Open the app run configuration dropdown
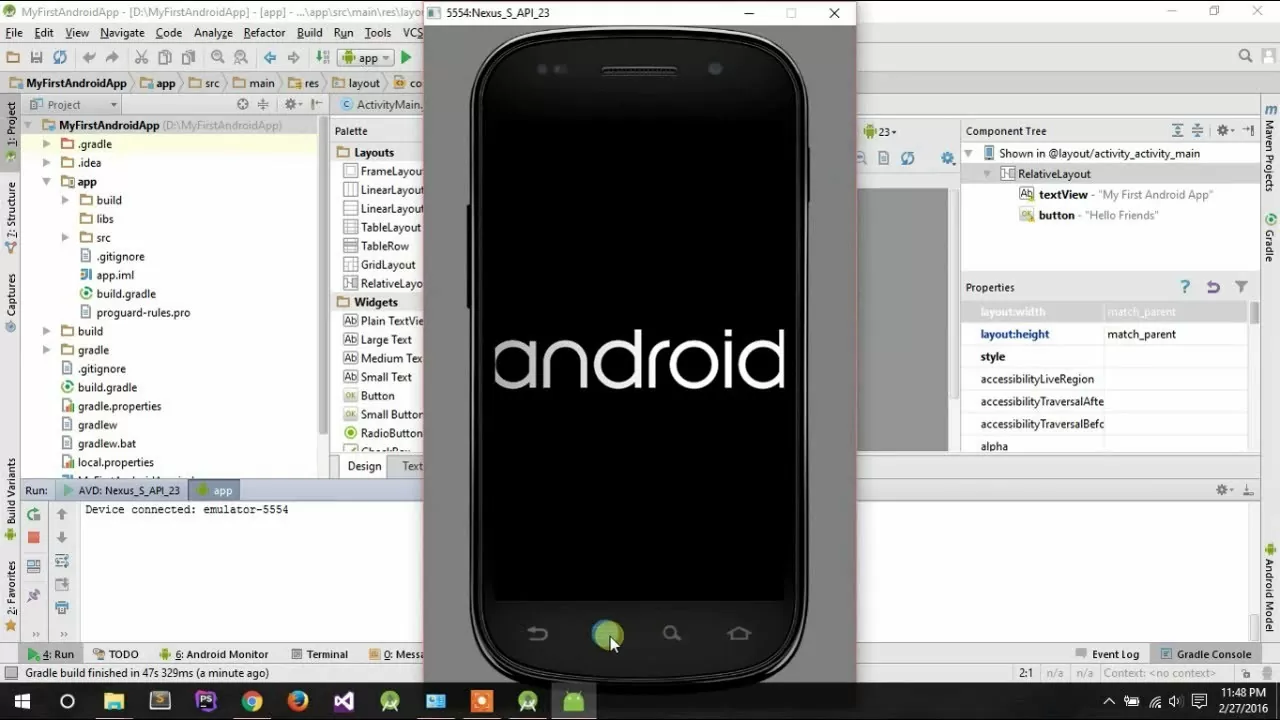The height and width of the screenshot is (720, 1280). coord(364,58)
